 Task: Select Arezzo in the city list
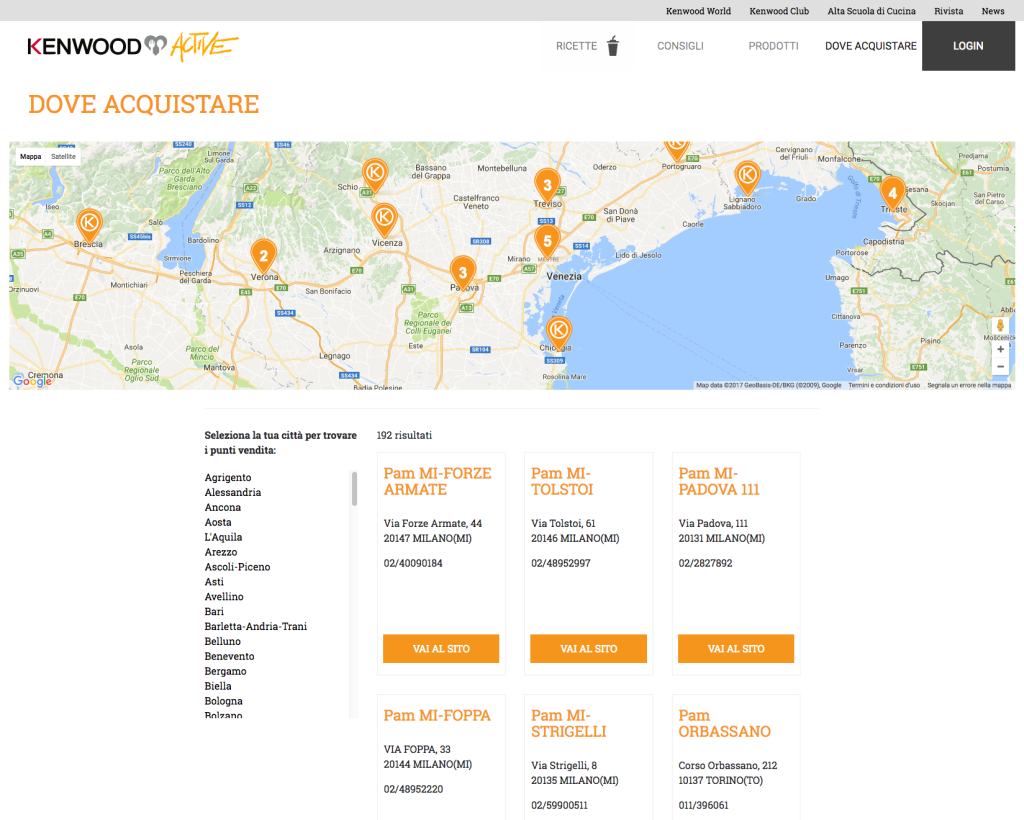221,552
